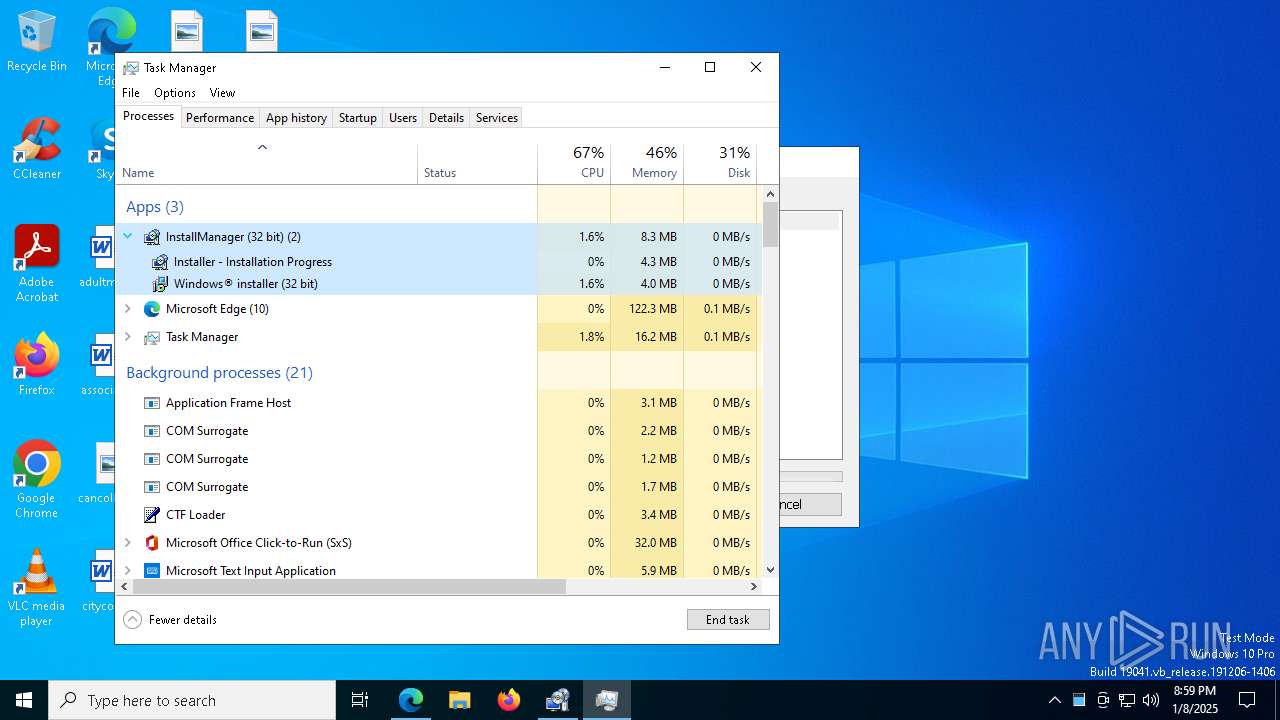This screenshot has width=1280, height=720.
Task: Switch to the Details tab
Action: pyautogui.click(x=446, y=118)
